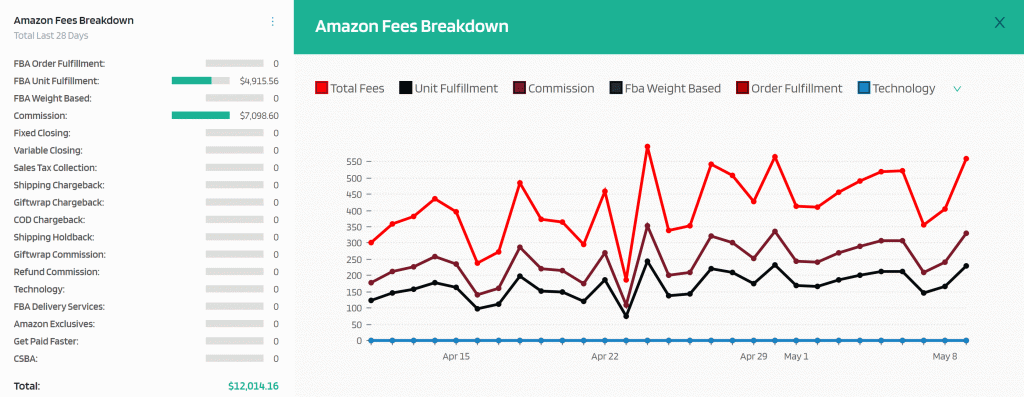Viewport: 1024px width, 397px height.
Task: Click the Apr 22 axis label
Action: point(605,357)
